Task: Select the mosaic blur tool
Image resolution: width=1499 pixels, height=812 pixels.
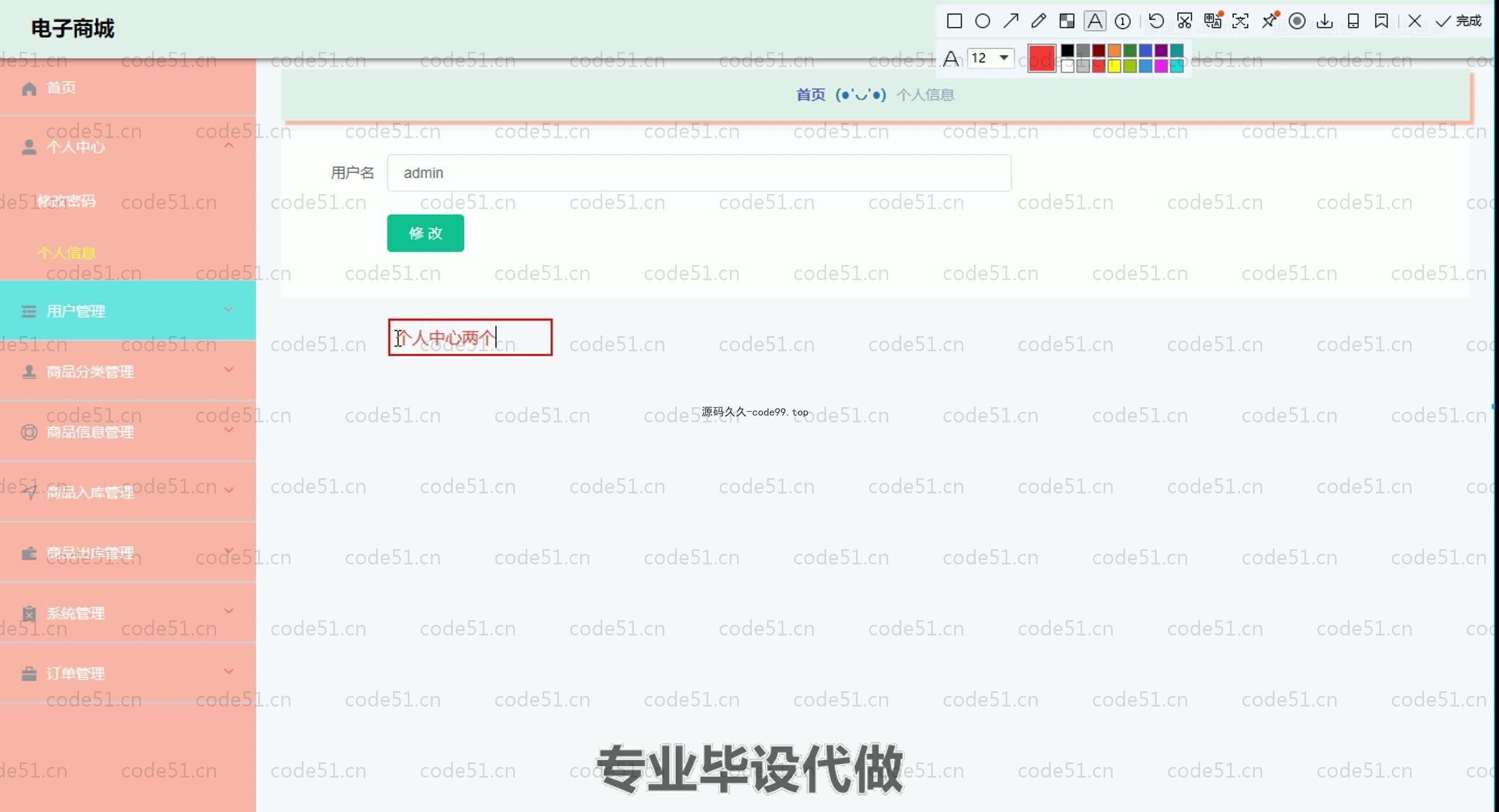Action: point(1066,21)
